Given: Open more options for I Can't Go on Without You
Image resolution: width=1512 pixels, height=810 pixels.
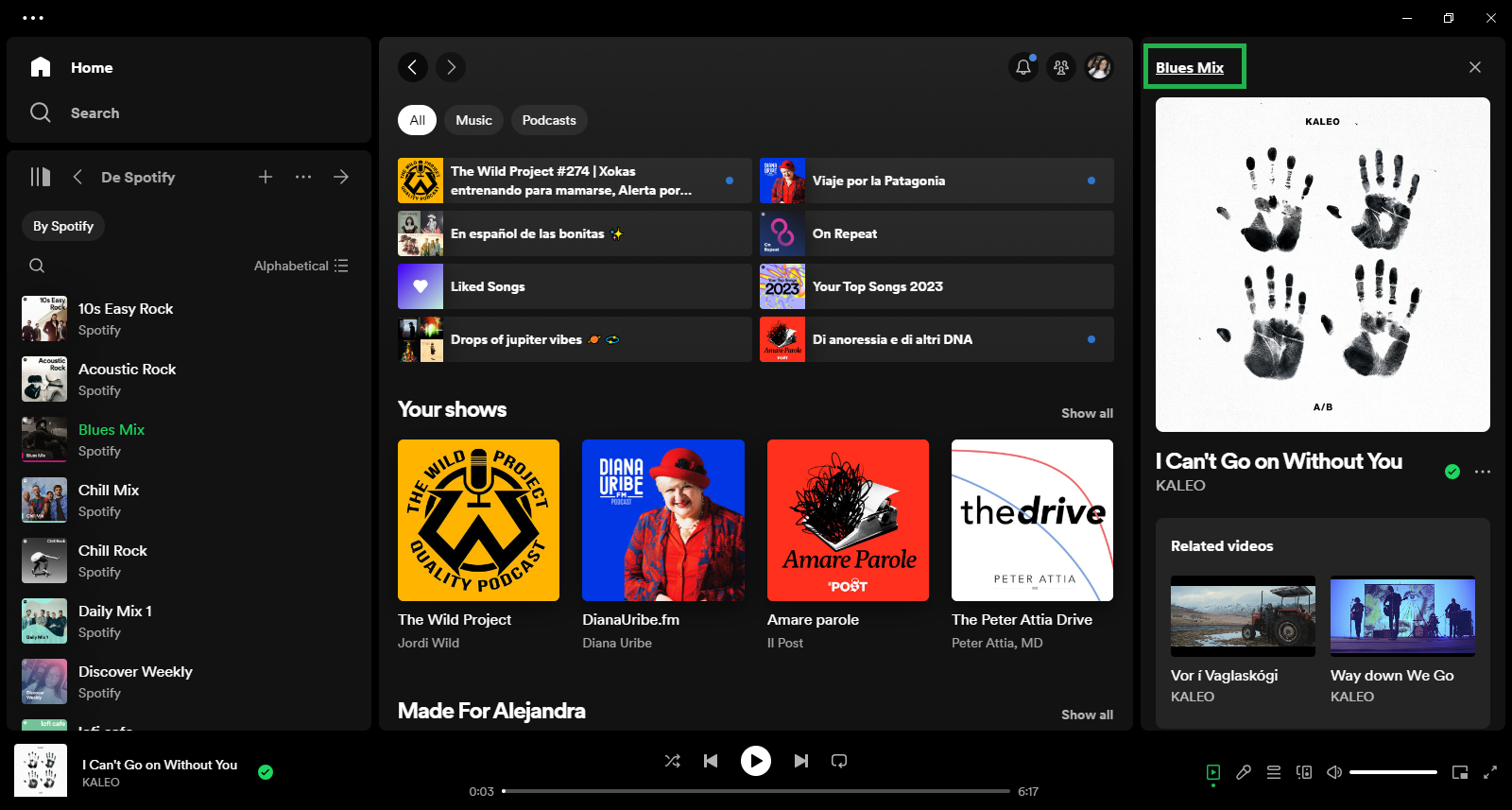Looking at the screenshot, I should click(x=1483, y=472).
